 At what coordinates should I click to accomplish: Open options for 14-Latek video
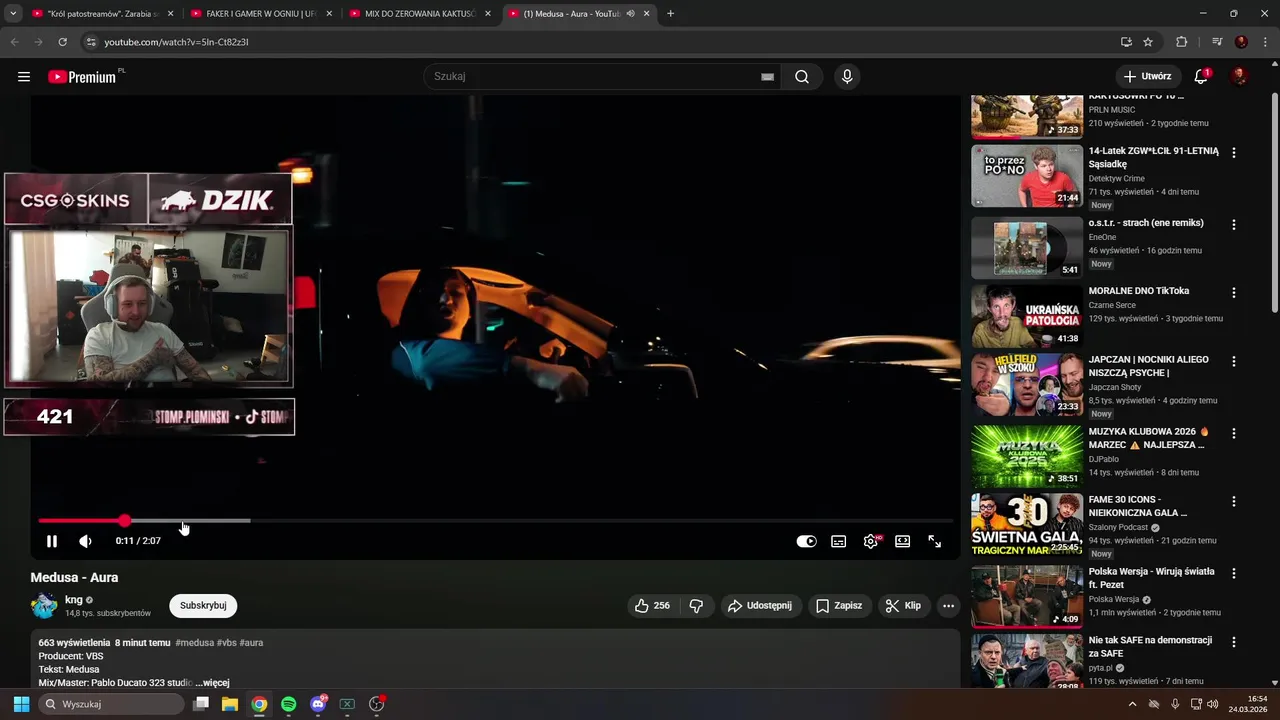pyautogui.click(x=1234, y=153)
